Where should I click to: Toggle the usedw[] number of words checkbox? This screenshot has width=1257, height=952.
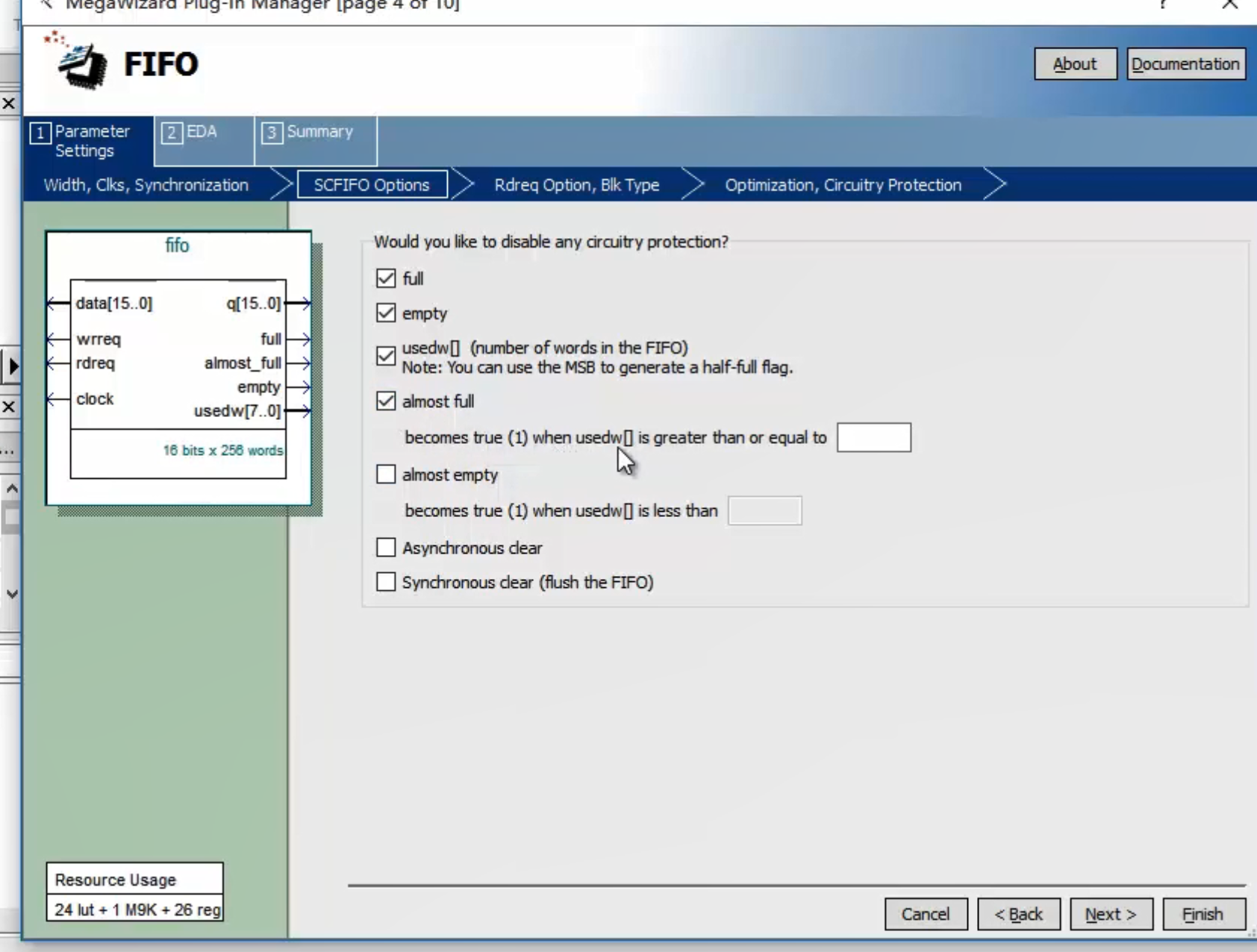(x=386, y=357)
